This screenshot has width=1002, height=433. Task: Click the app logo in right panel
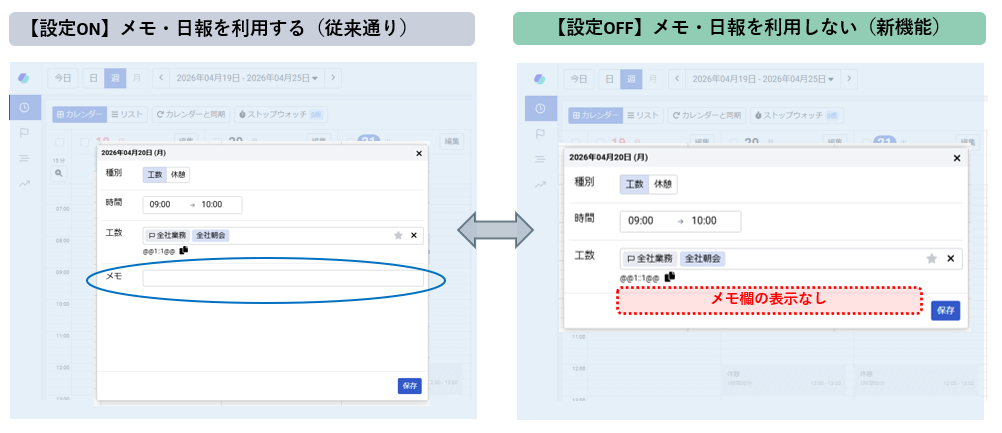[540, 78]
